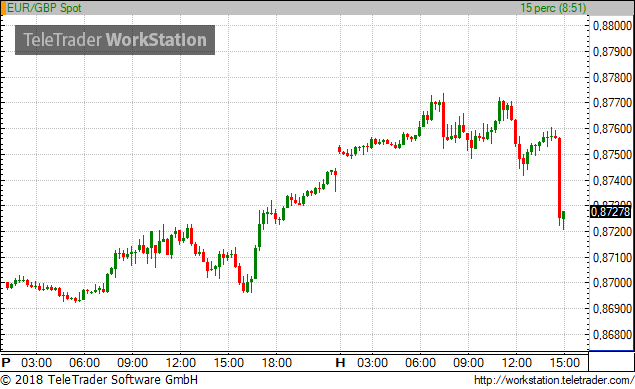
Task: Select the H day marker on time axis
Action: pyautogui.click(x=340, y=362)
